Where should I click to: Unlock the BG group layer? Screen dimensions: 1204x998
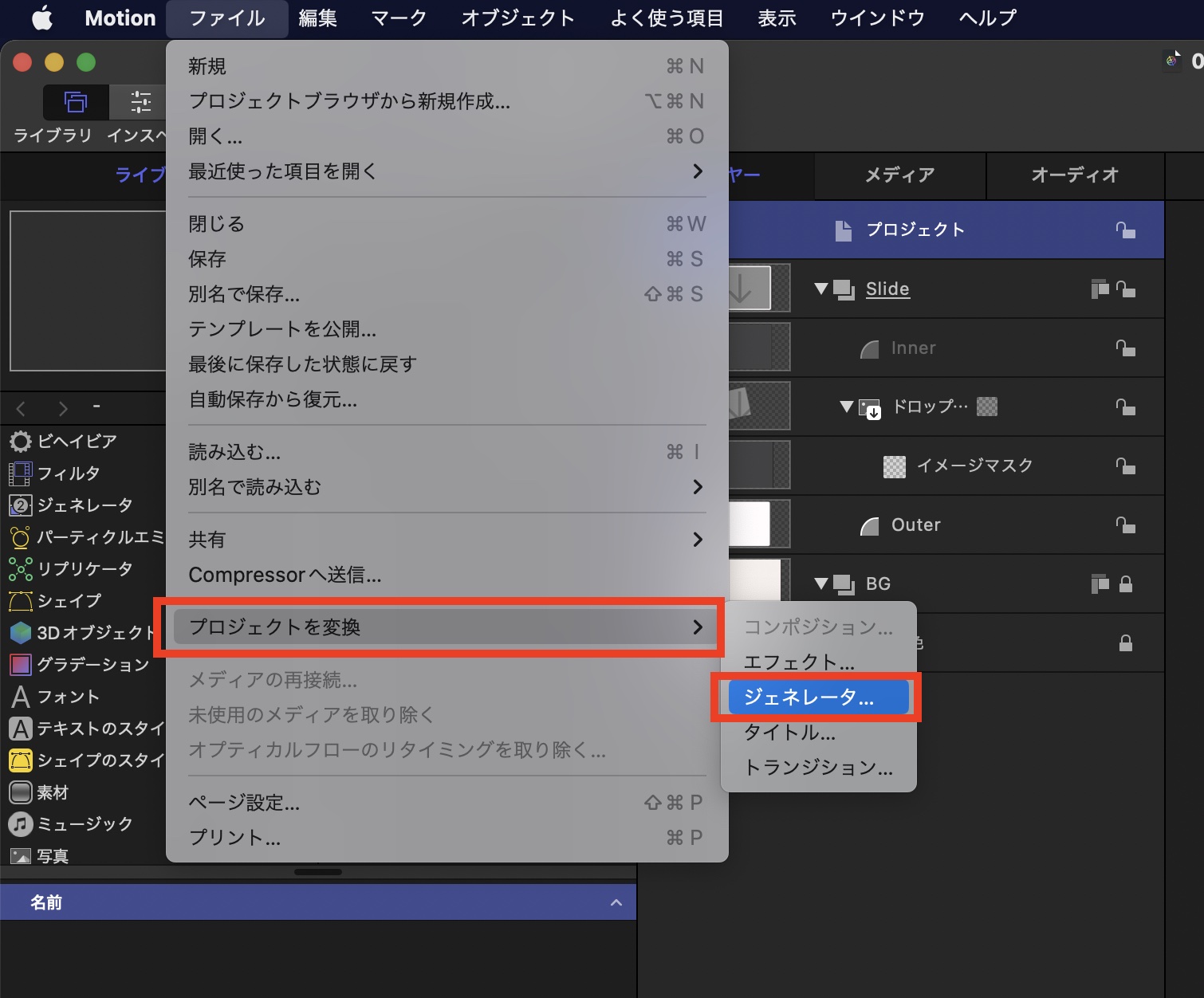coord(1126,584)
